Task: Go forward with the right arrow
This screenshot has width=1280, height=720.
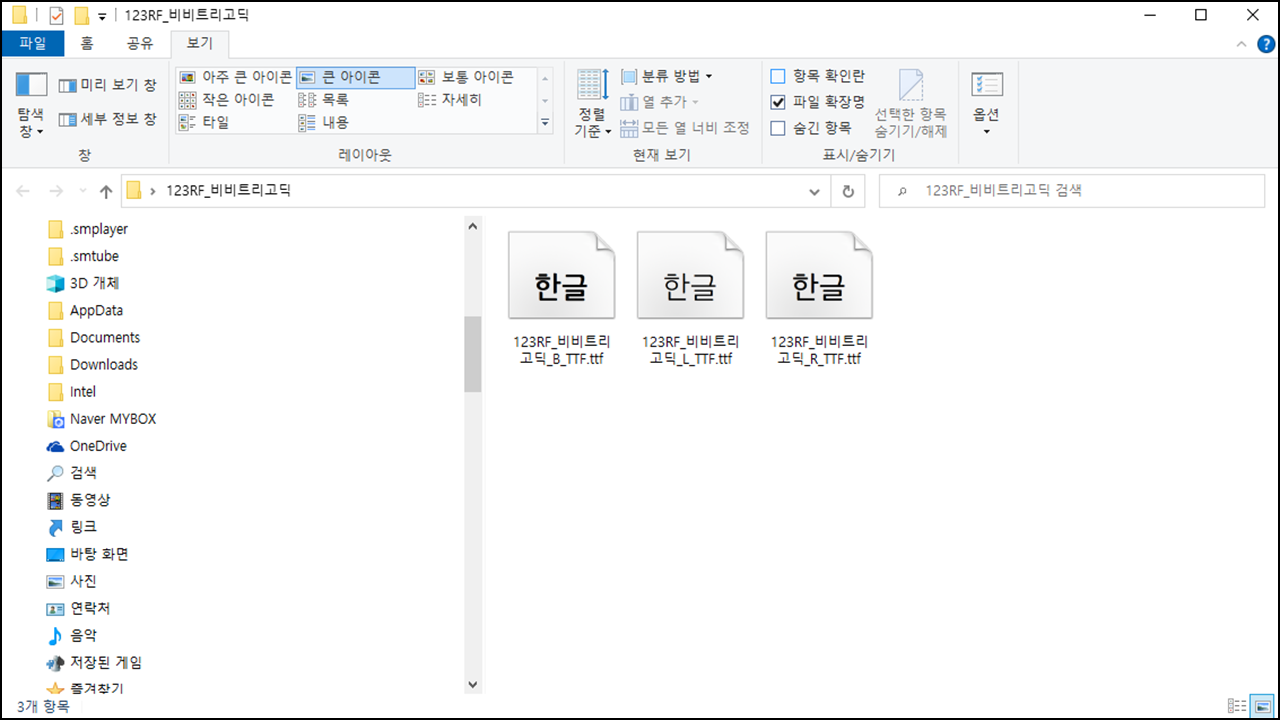Action: (56, 191)
